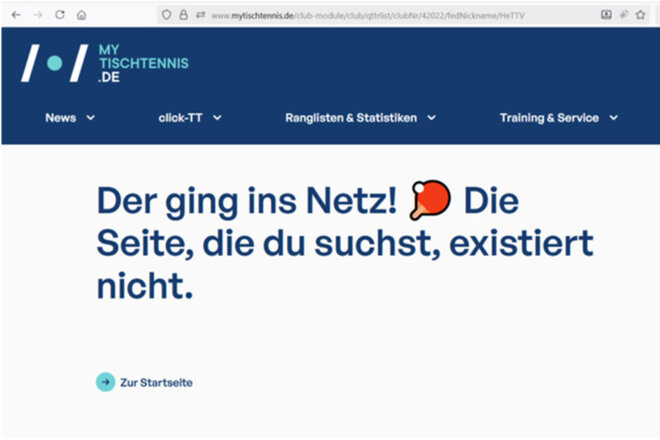Screen dimensions: 660x440
Task: Go back with the browser back arrow
Action: point(16,15)
